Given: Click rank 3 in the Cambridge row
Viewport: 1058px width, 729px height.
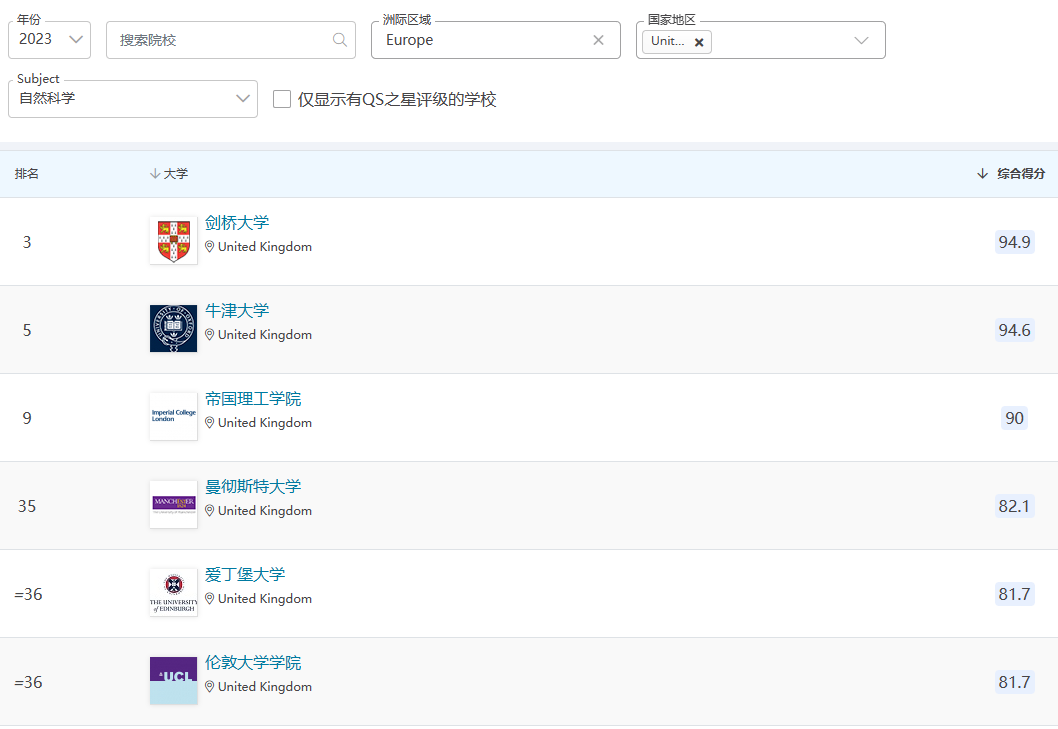Looking at the screenshot, I should 27,242.
